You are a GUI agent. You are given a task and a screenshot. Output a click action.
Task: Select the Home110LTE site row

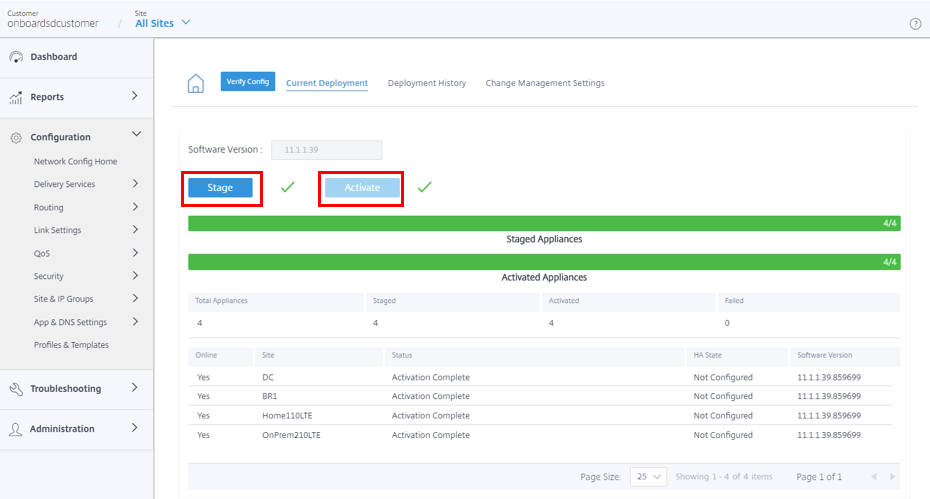(540, 415)
